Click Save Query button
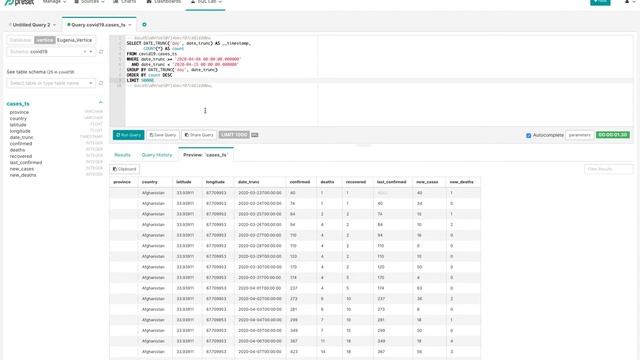The height and width of the screenshot is (360, 640). click(162, 135)
